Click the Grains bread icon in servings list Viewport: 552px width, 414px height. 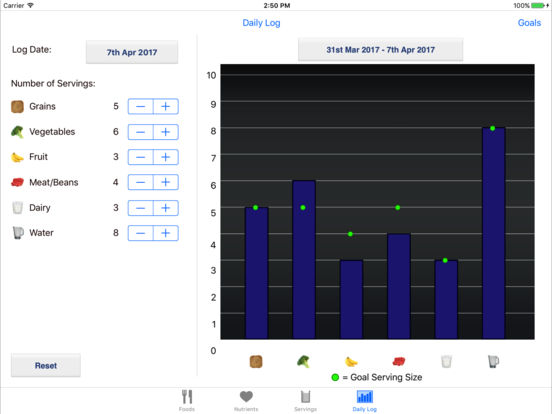[17, 106]
